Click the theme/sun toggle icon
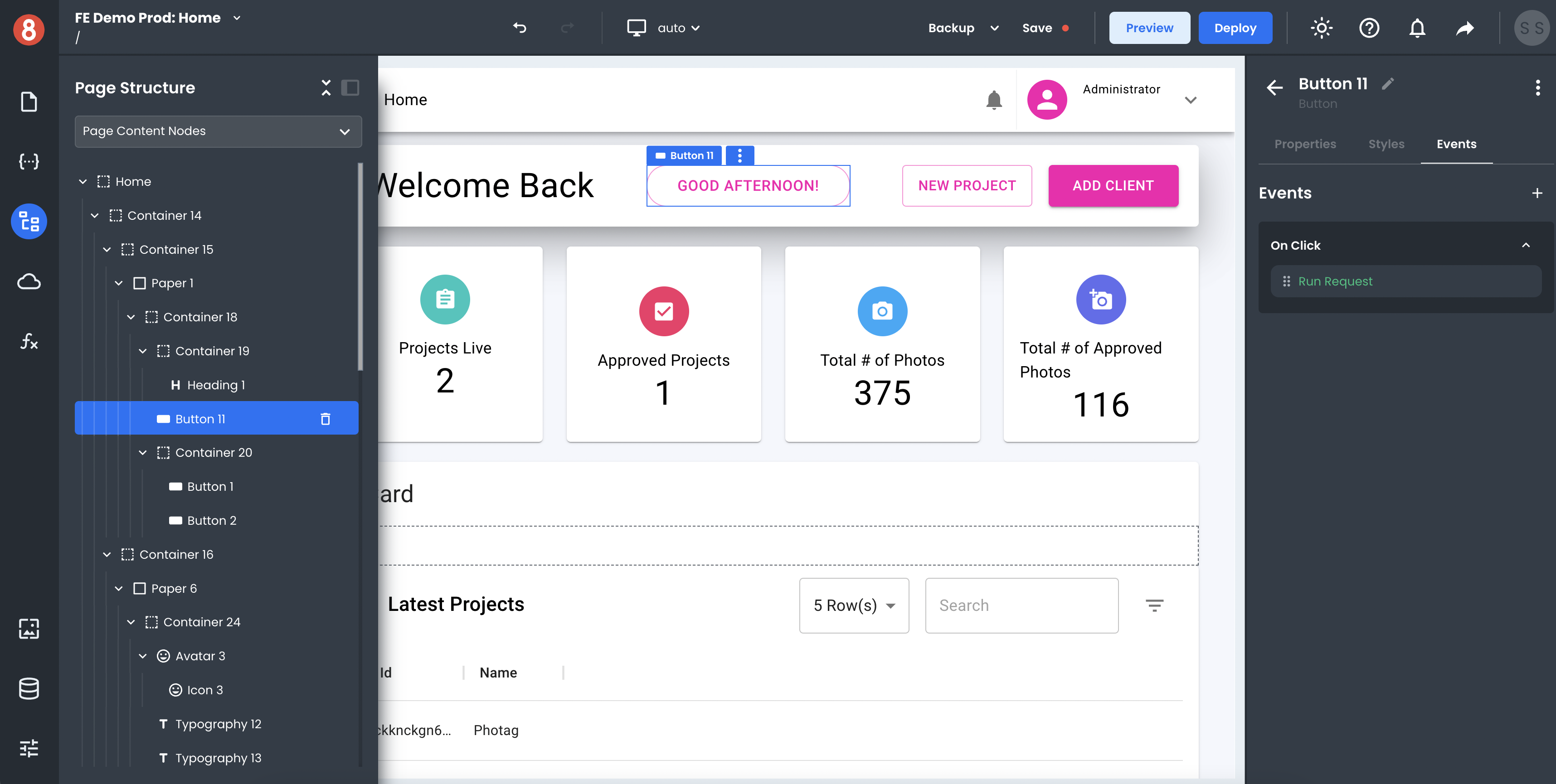The image size is (1556, 784). pos(1323,27)
